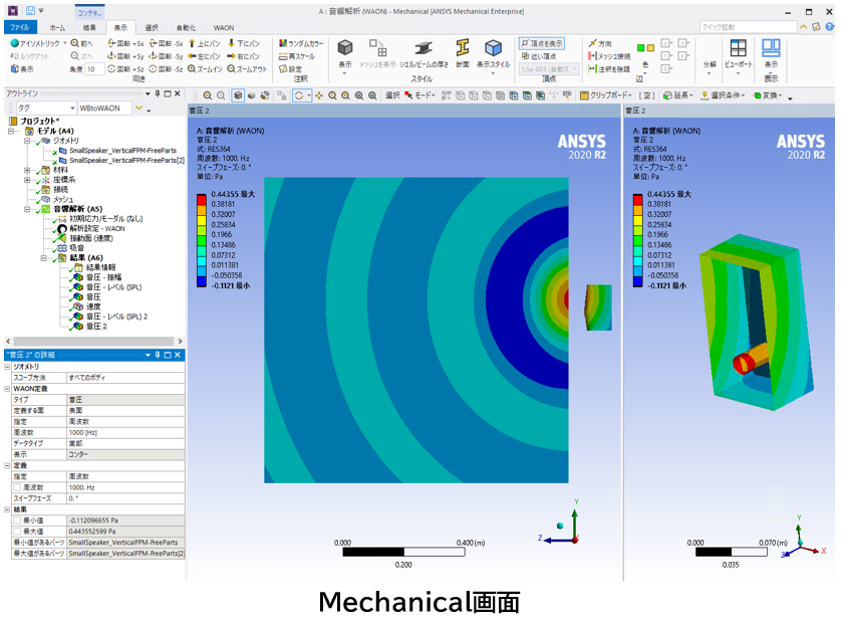843x621 pixels.
Task: Click the 角度 value input field
Action: pos(94,69)
